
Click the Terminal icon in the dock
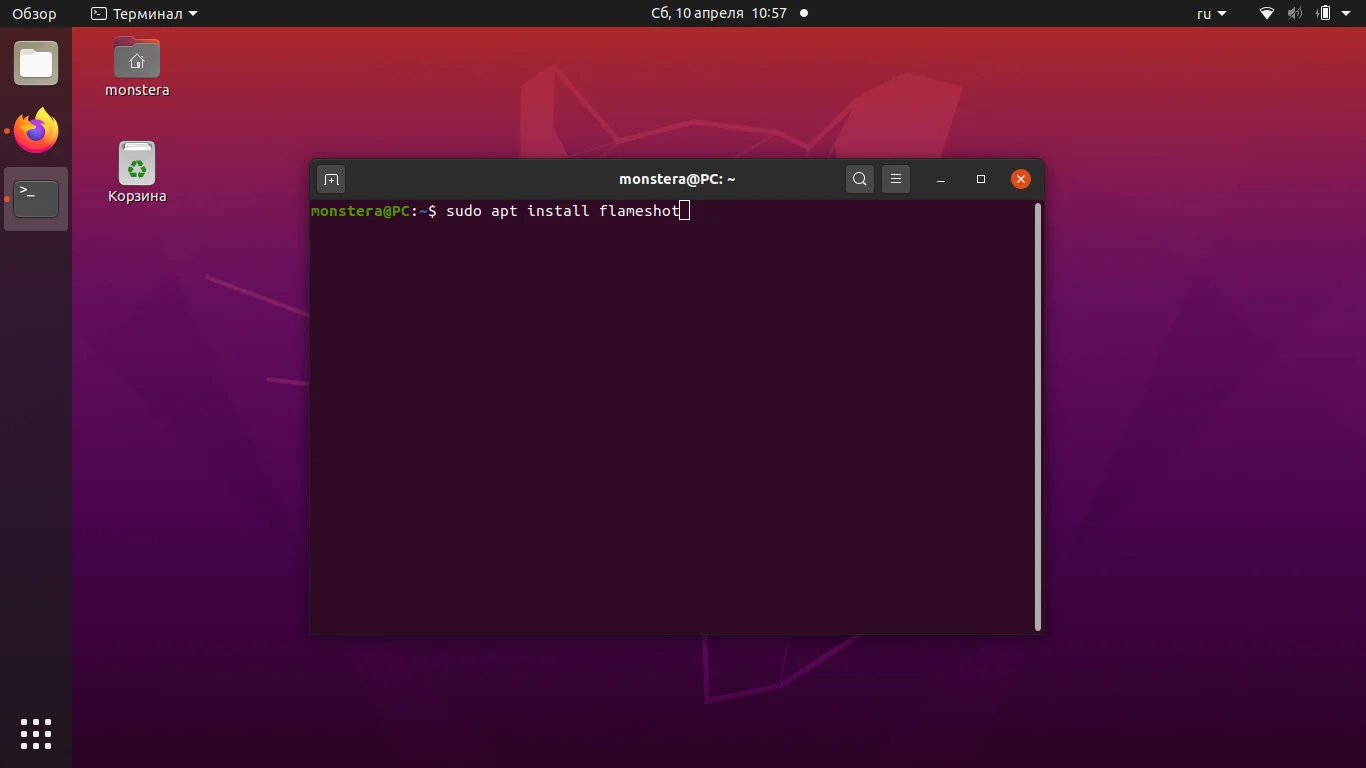tap(36, 198)
